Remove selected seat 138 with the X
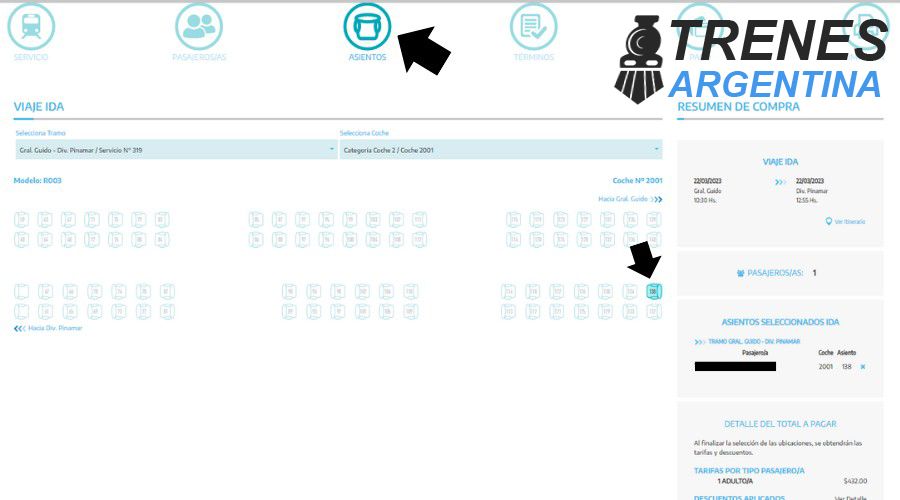The height and width of the screenshot is (500, 900). pos(863,367)
